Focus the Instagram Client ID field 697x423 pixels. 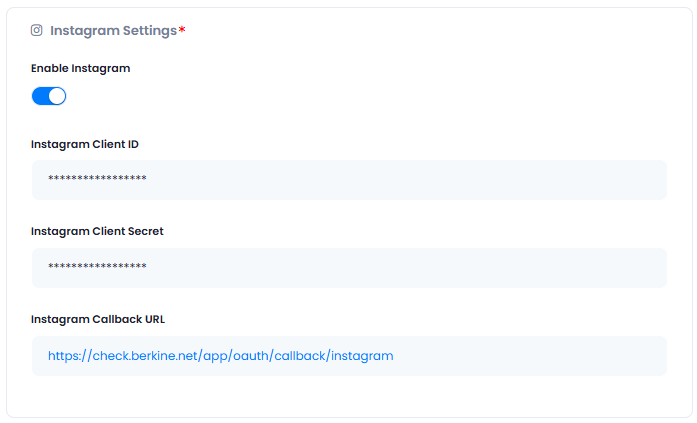tap(349, 180)
